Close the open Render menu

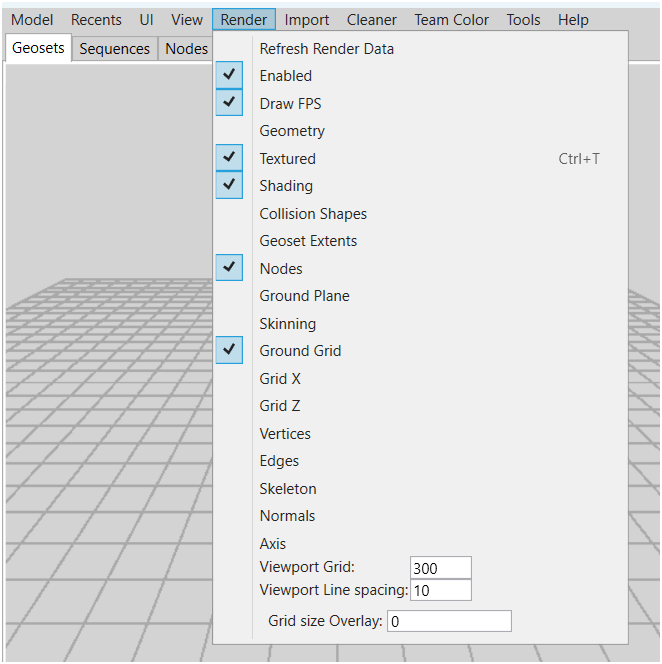244,19
